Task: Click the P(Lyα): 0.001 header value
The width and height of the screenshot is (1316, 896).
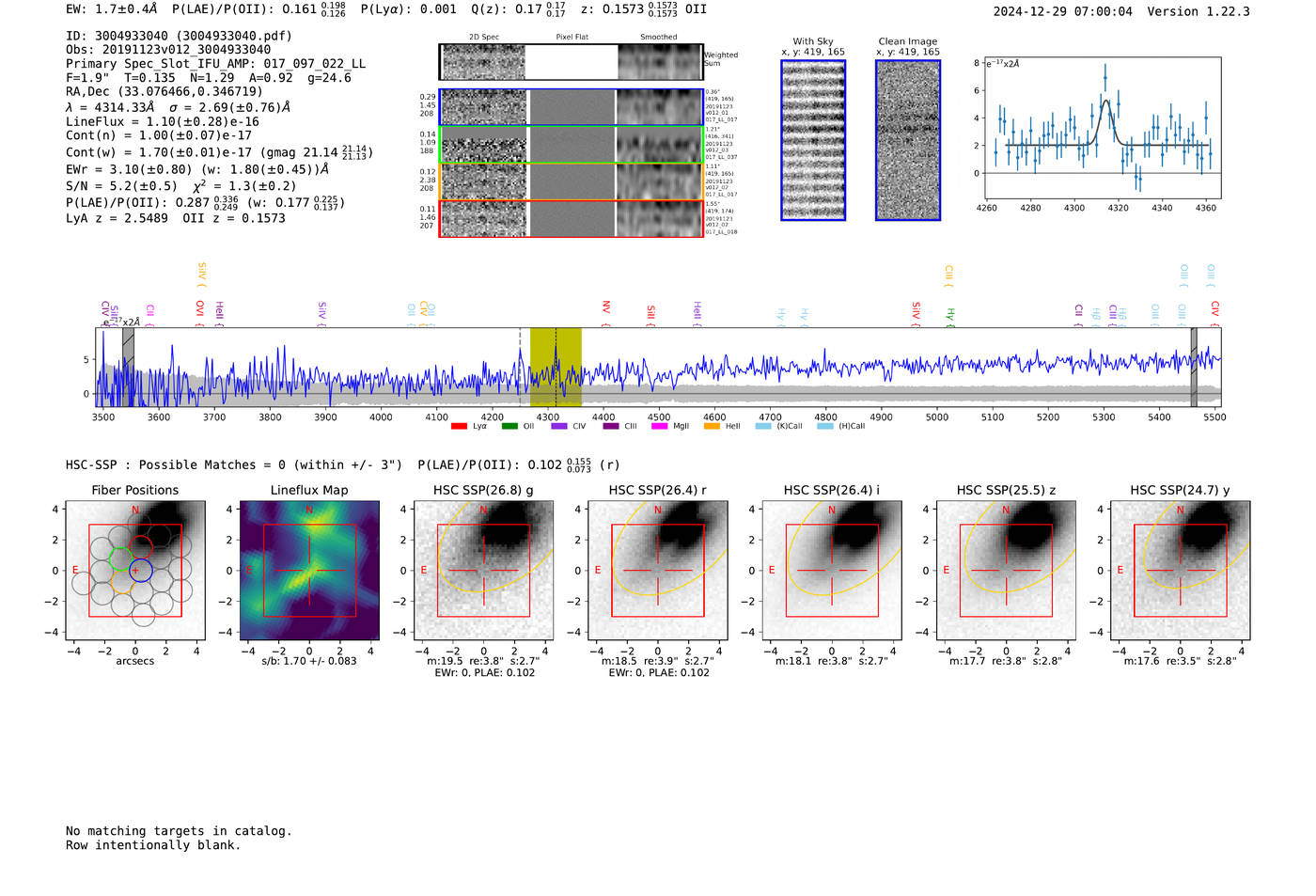Action: tap(409, 9)
